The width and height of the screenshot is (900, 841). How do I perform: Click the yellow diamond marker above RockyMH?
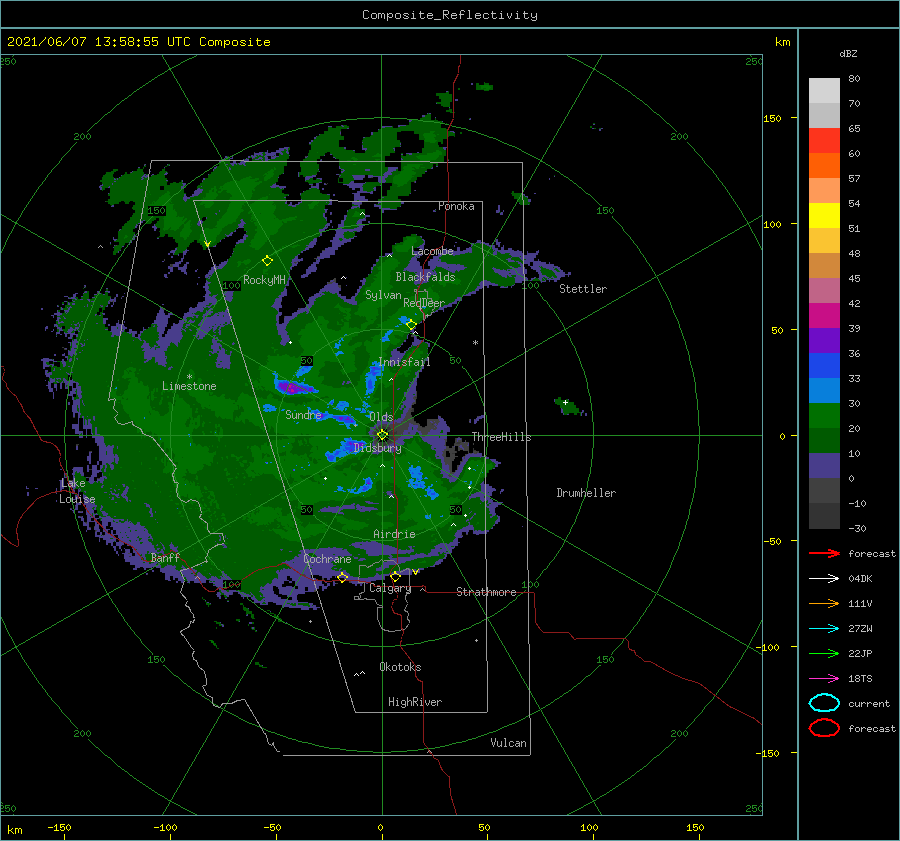[267, 261]
